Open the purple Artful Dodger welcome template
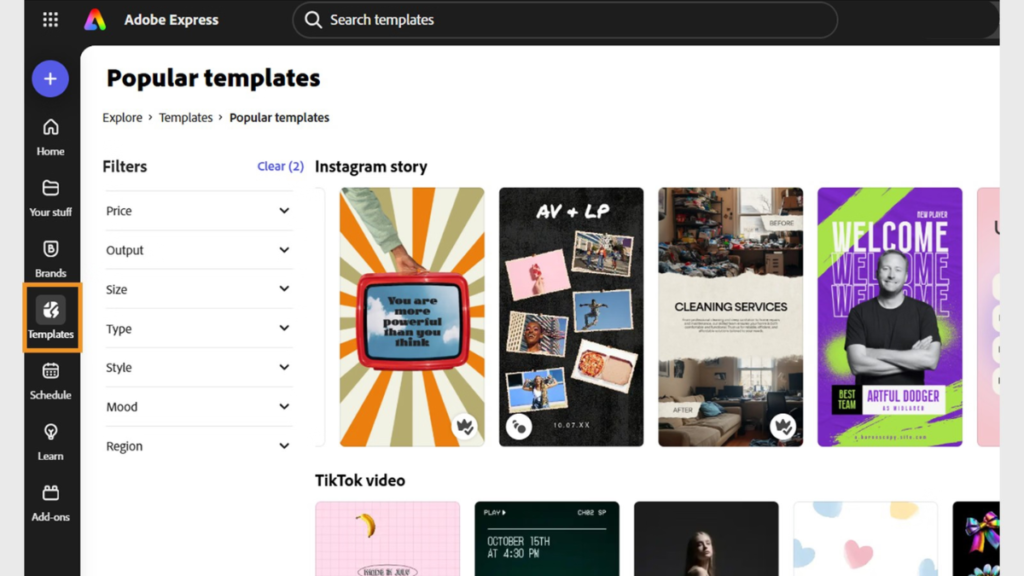This screenshot has height=576, width=1024. coord(889,315)
